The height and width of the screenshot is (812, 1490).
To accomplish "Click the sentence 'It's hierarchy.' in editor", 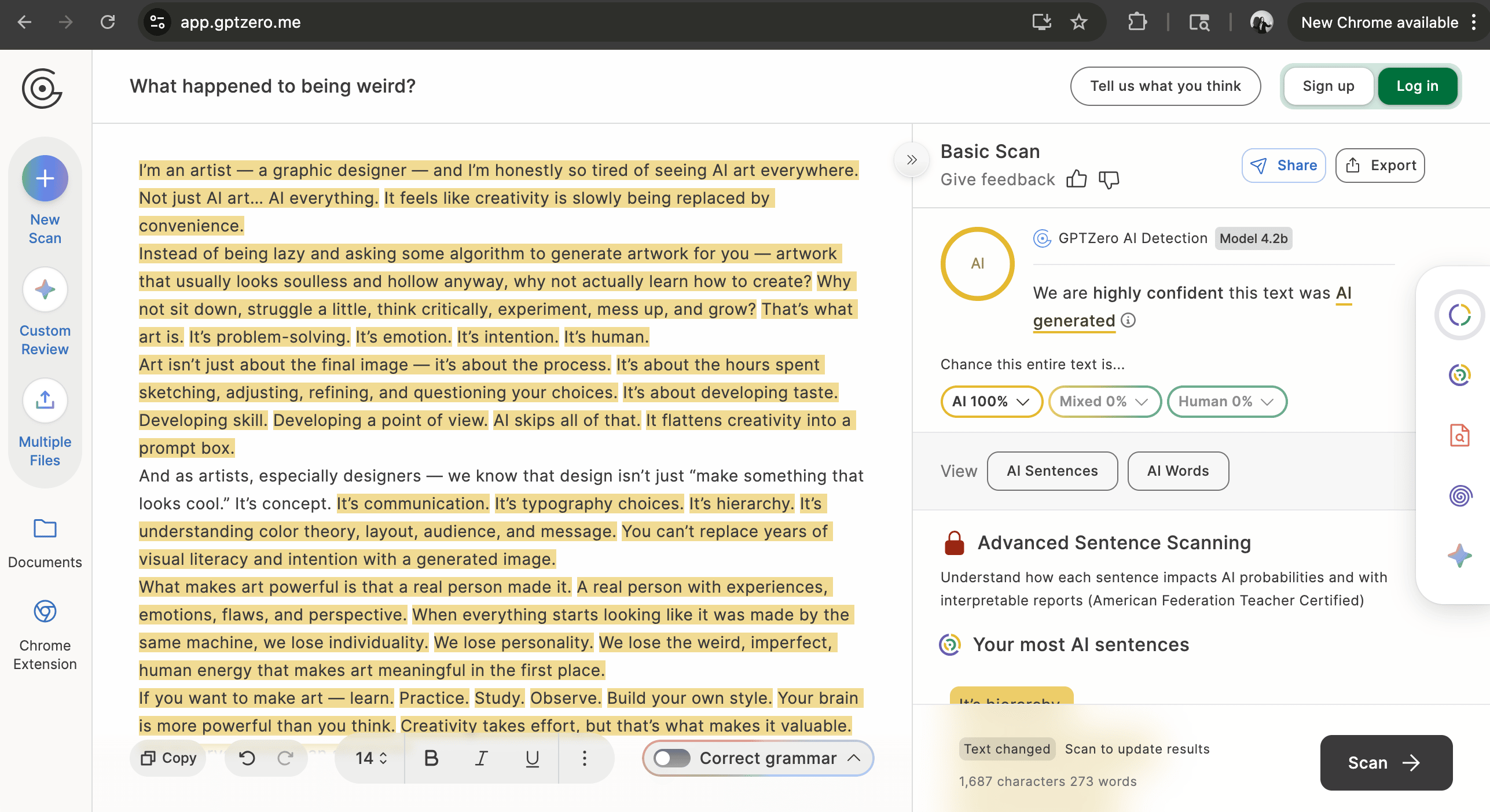I will point(742,504).
